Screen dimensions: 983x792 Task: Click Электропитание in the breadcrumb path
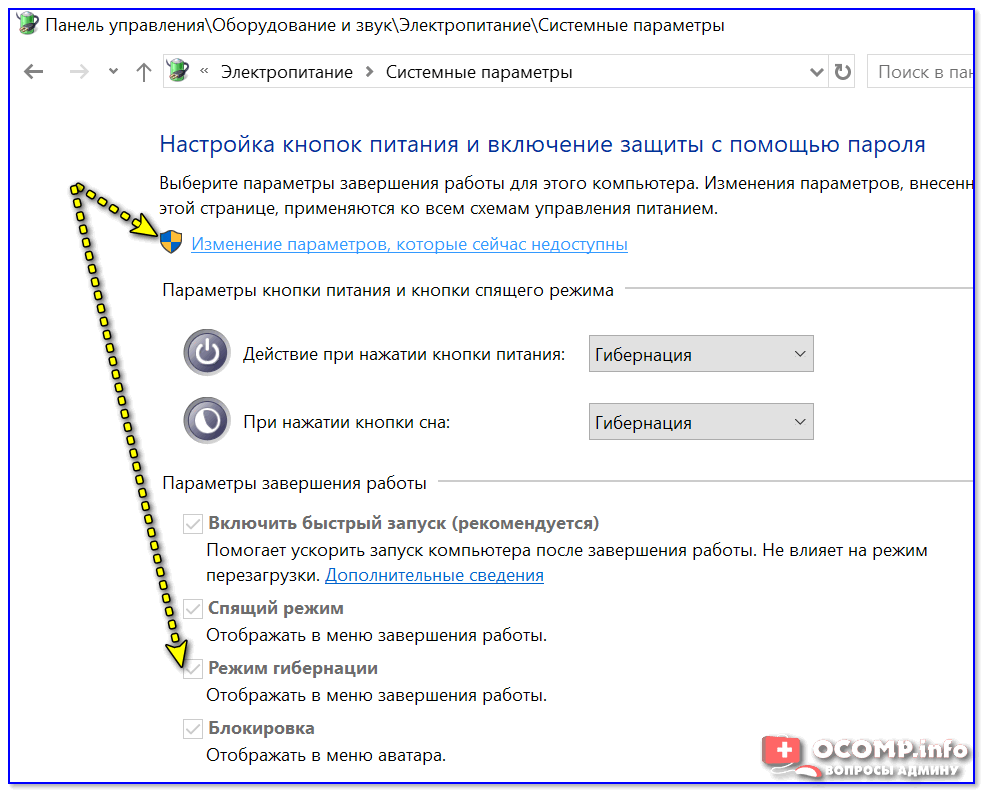(x=286, y=72)
